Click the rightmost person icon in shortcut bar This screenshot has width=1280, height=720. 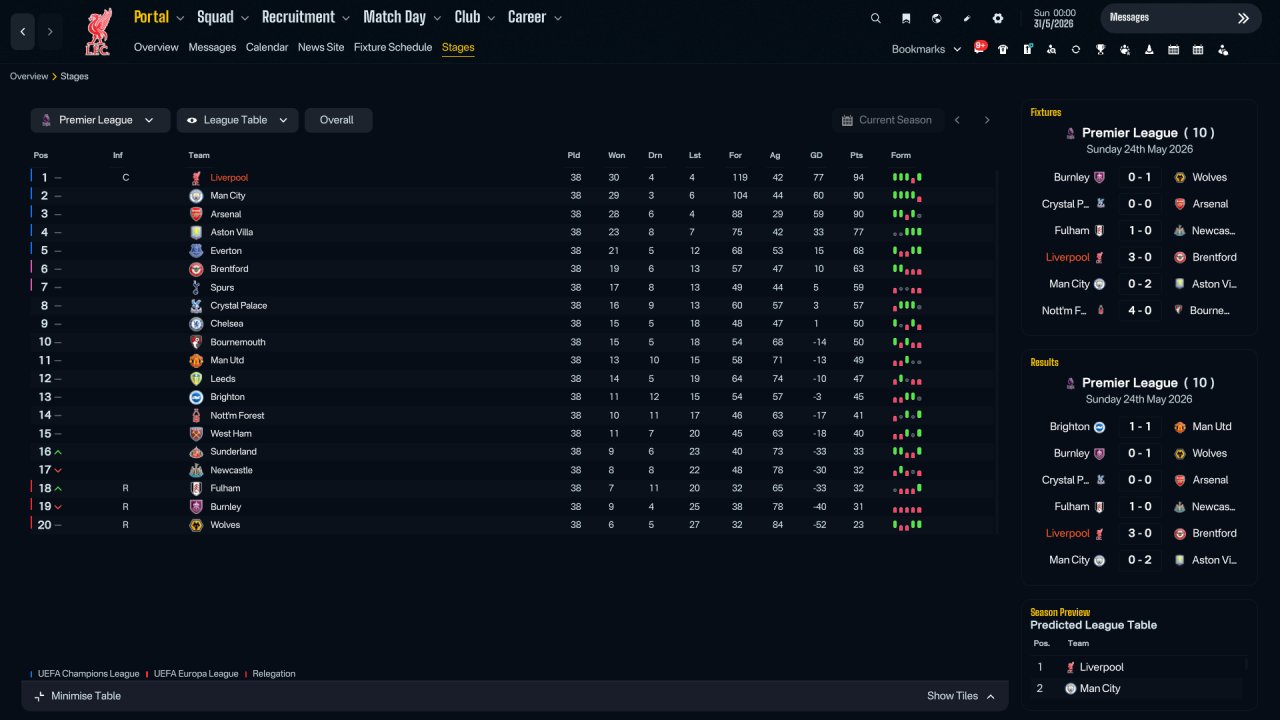(x=1222, y=49)
